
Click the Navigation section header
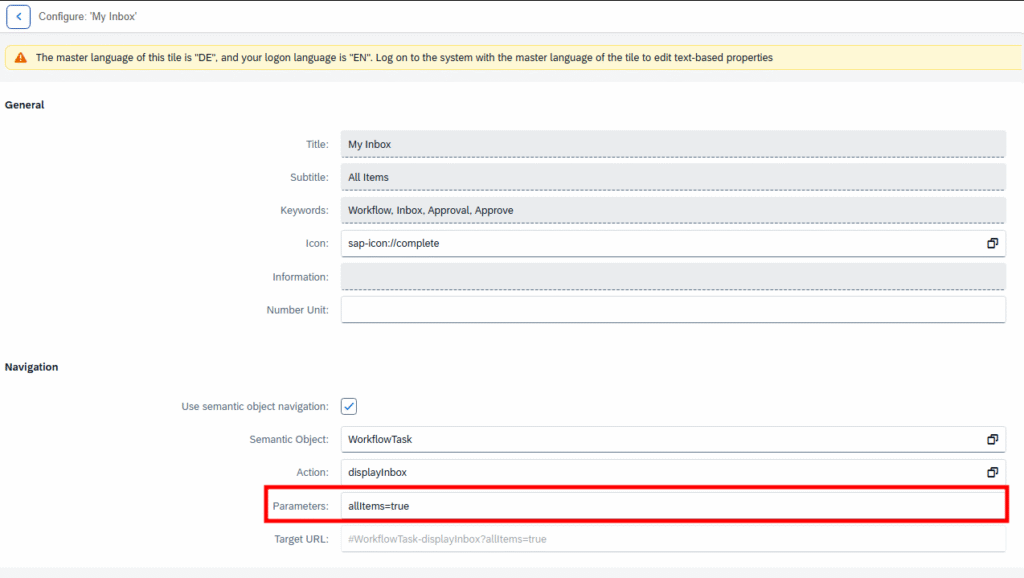32,367
